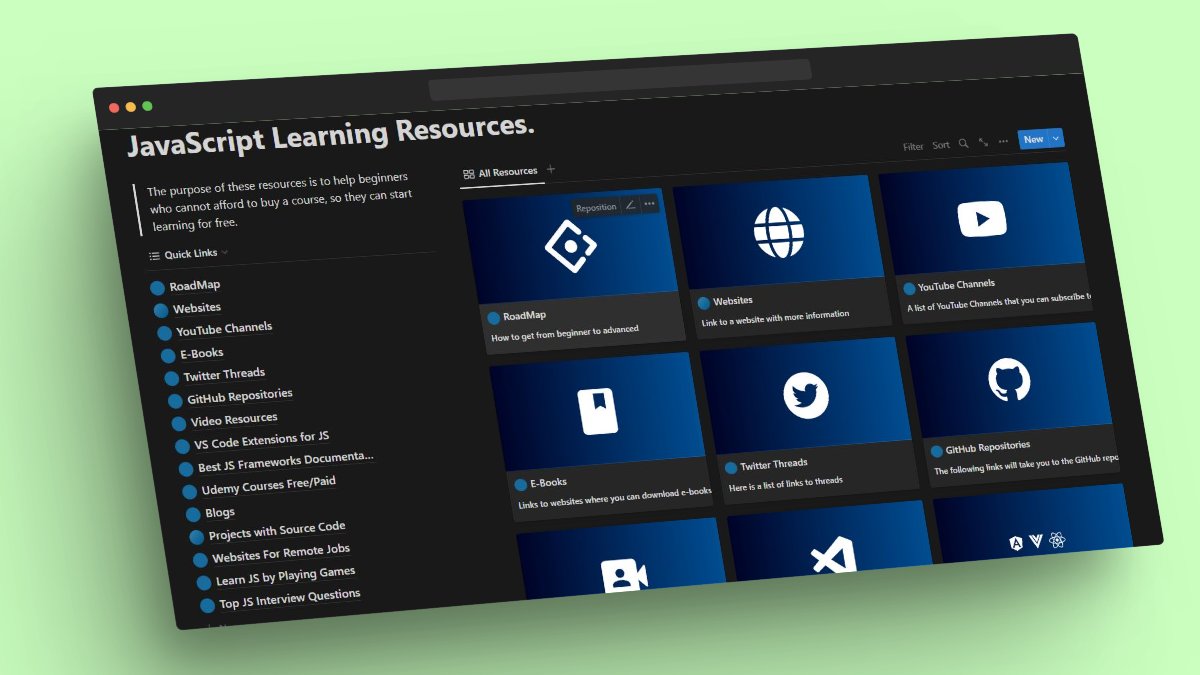The width and height of the screenshot is (1200, 675).
Task: Open Best JS Frameworks Documenta... link
Action: [x=285, y=462]
